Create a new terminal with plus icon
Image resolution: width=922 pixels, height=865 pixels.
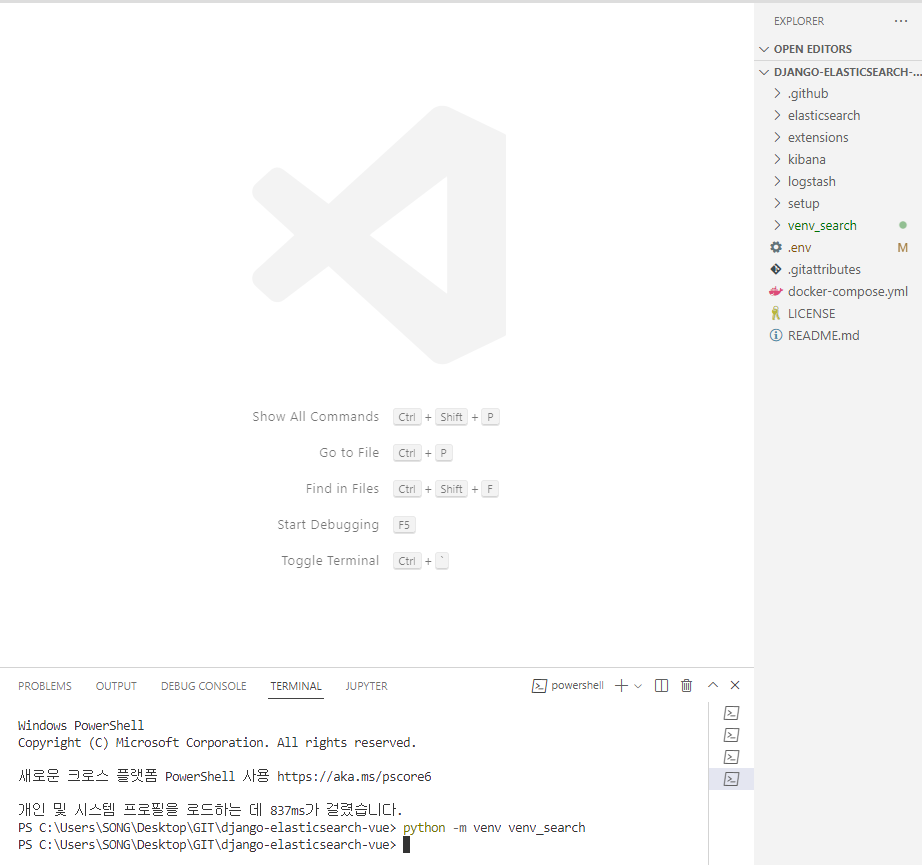point(622,686)
